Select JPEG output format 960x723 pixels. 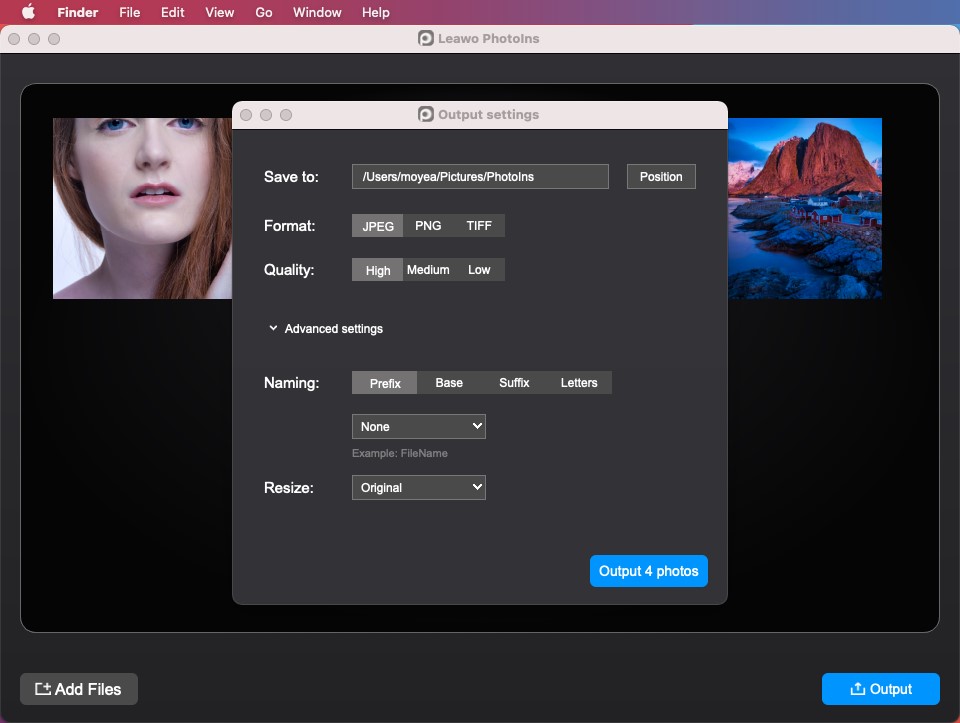pos(378,226)
